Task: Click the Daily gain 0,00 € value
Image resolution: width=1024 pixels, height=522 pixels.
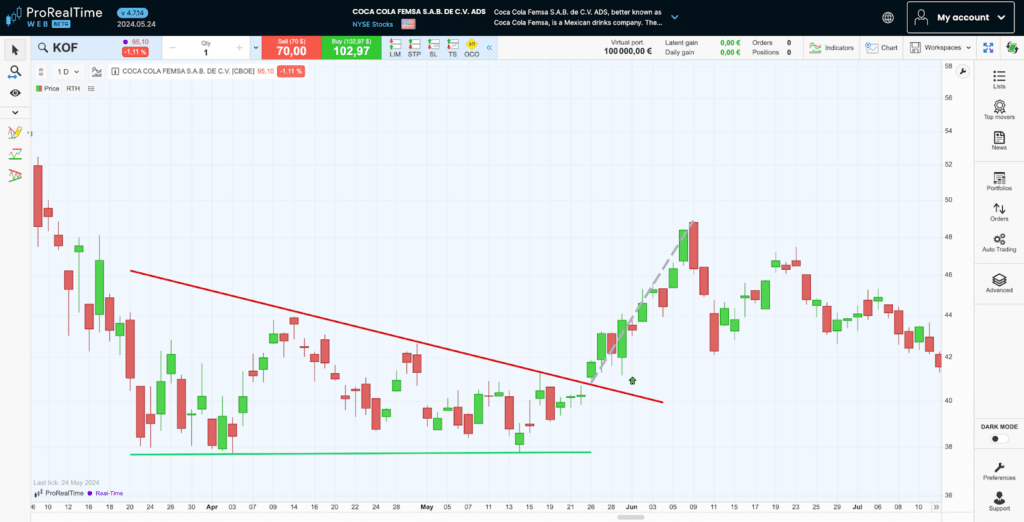Action: [730, 52]
